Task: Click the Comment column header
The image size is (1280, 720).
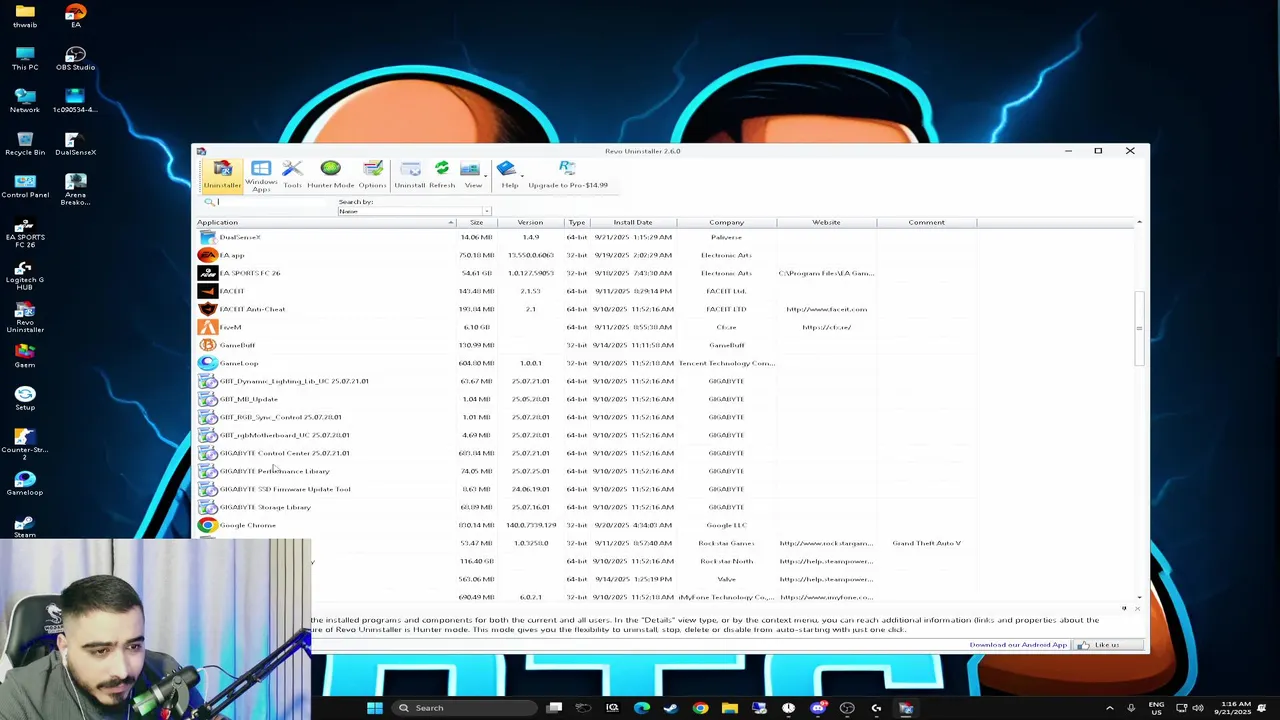Action: [x=926, y=222]
